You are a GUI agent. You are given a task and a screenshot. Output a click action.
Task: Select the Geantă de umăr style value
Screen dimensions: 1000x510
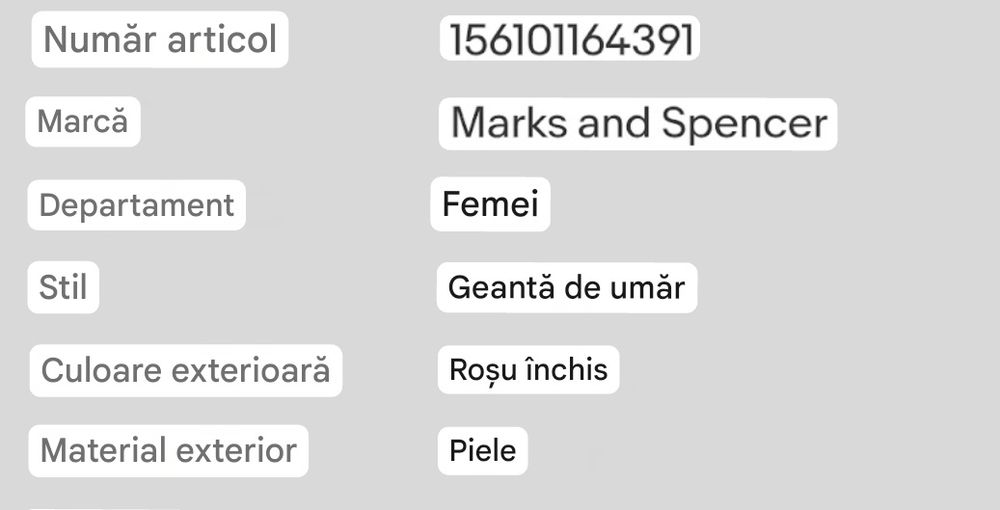[566, 288]
